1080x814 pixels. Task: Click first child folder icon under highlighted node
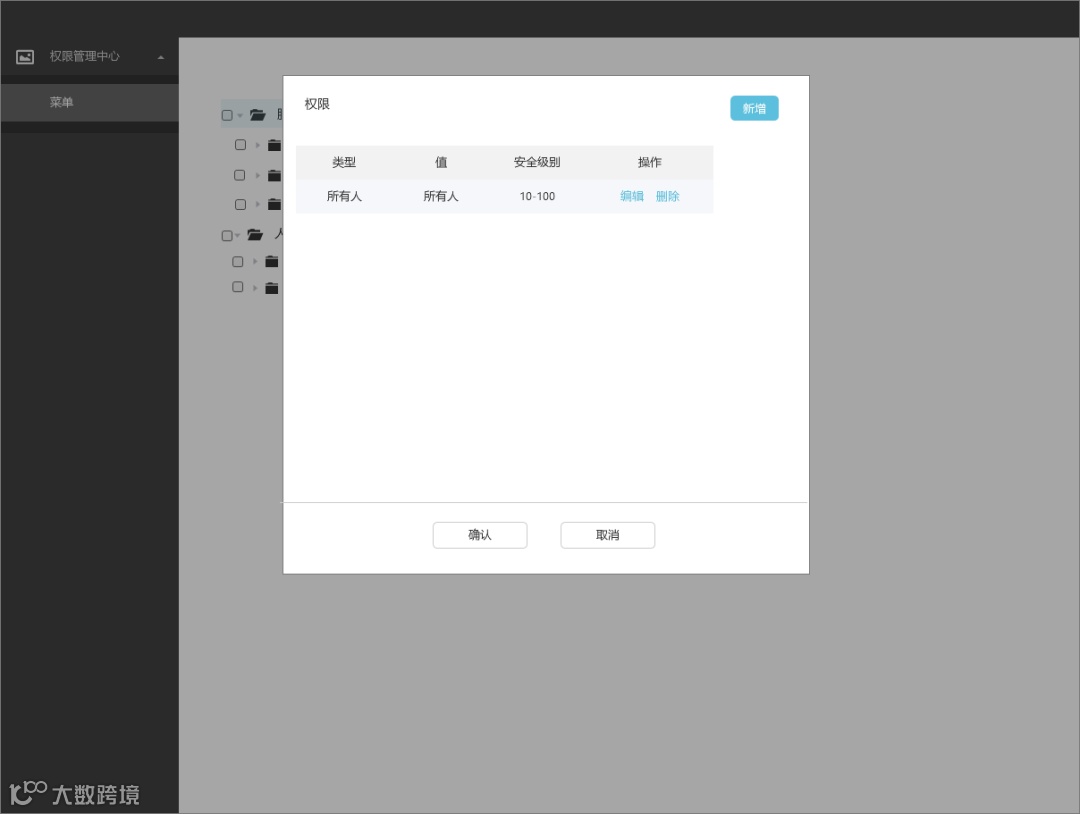(274, 145)
